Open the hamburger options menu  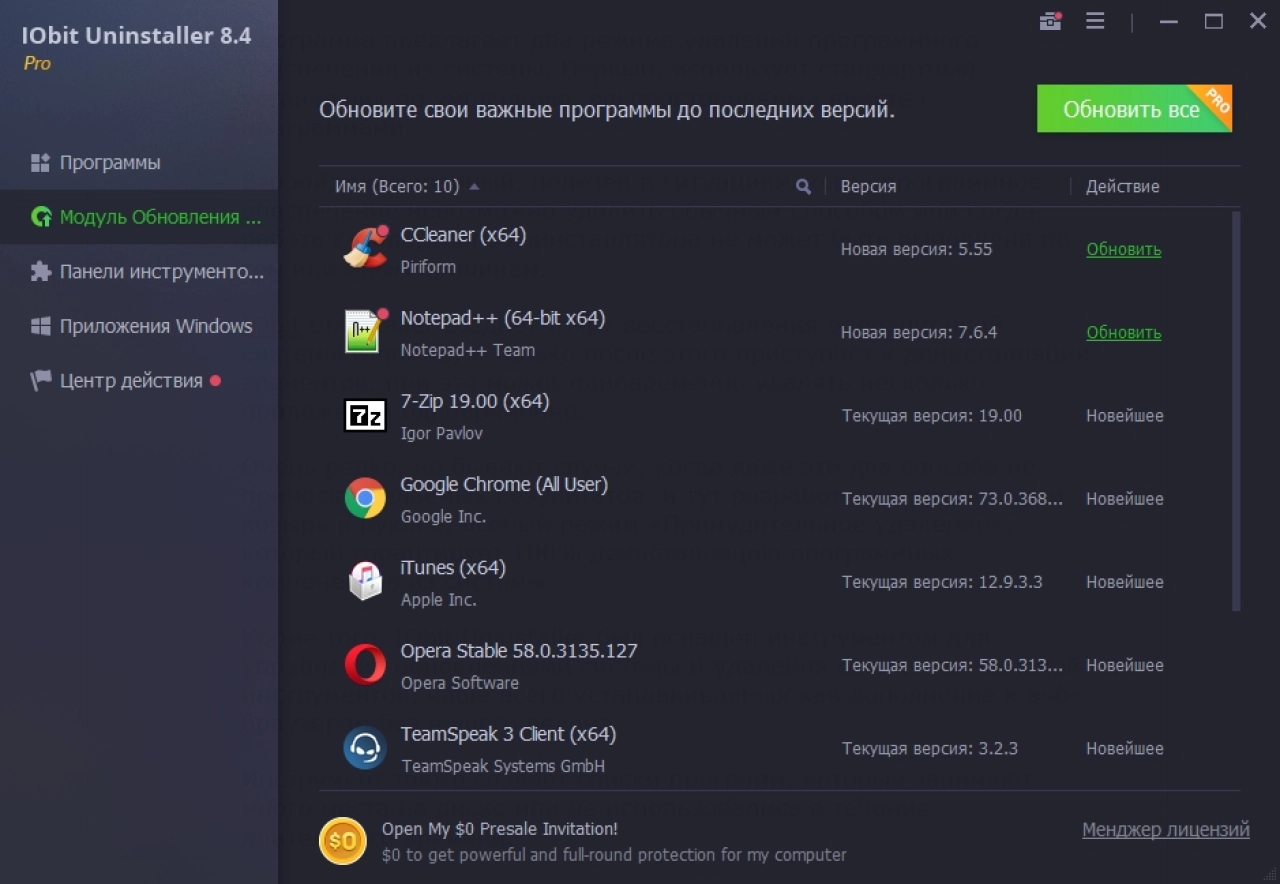[1095, 21]
